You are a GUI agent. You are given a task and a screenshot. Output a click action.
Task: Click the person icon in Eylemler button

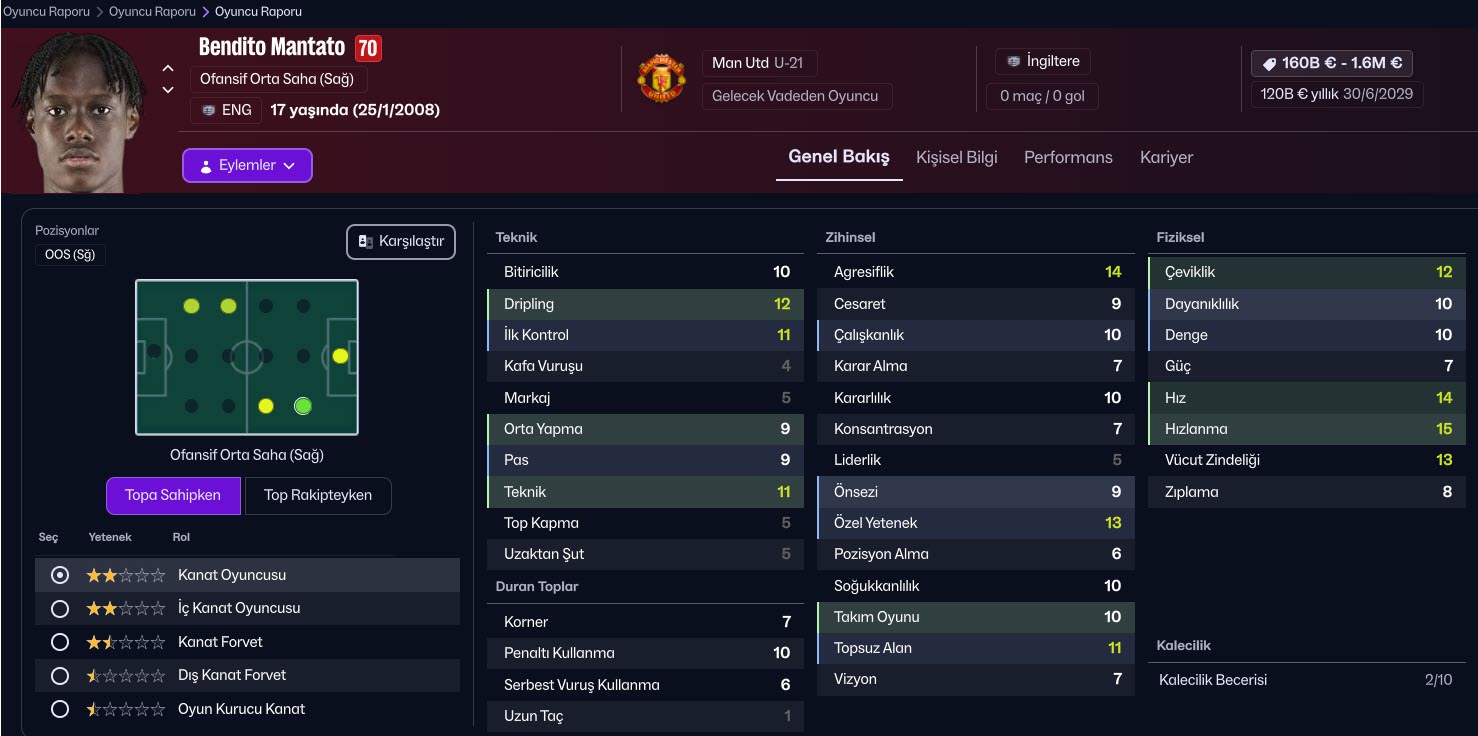tap(205, 166)
